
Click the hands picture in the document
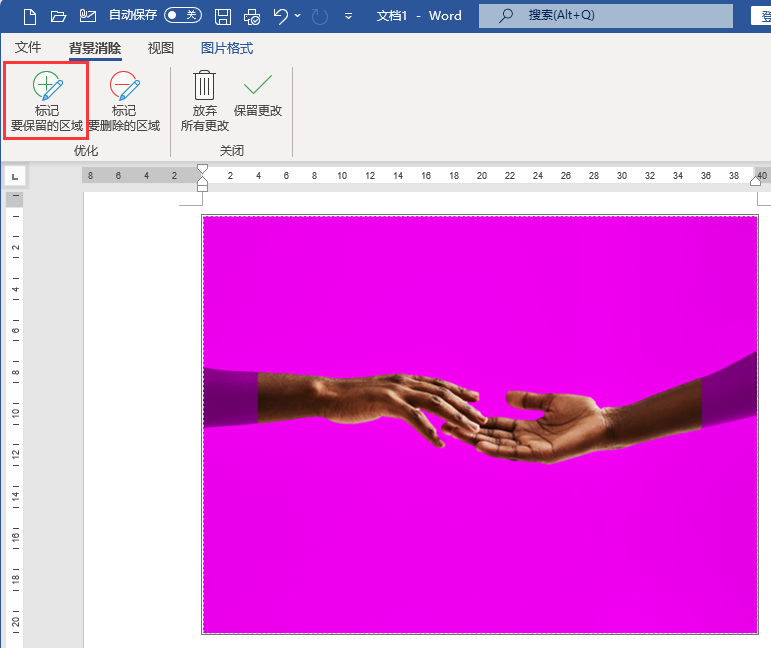(480, 424)
